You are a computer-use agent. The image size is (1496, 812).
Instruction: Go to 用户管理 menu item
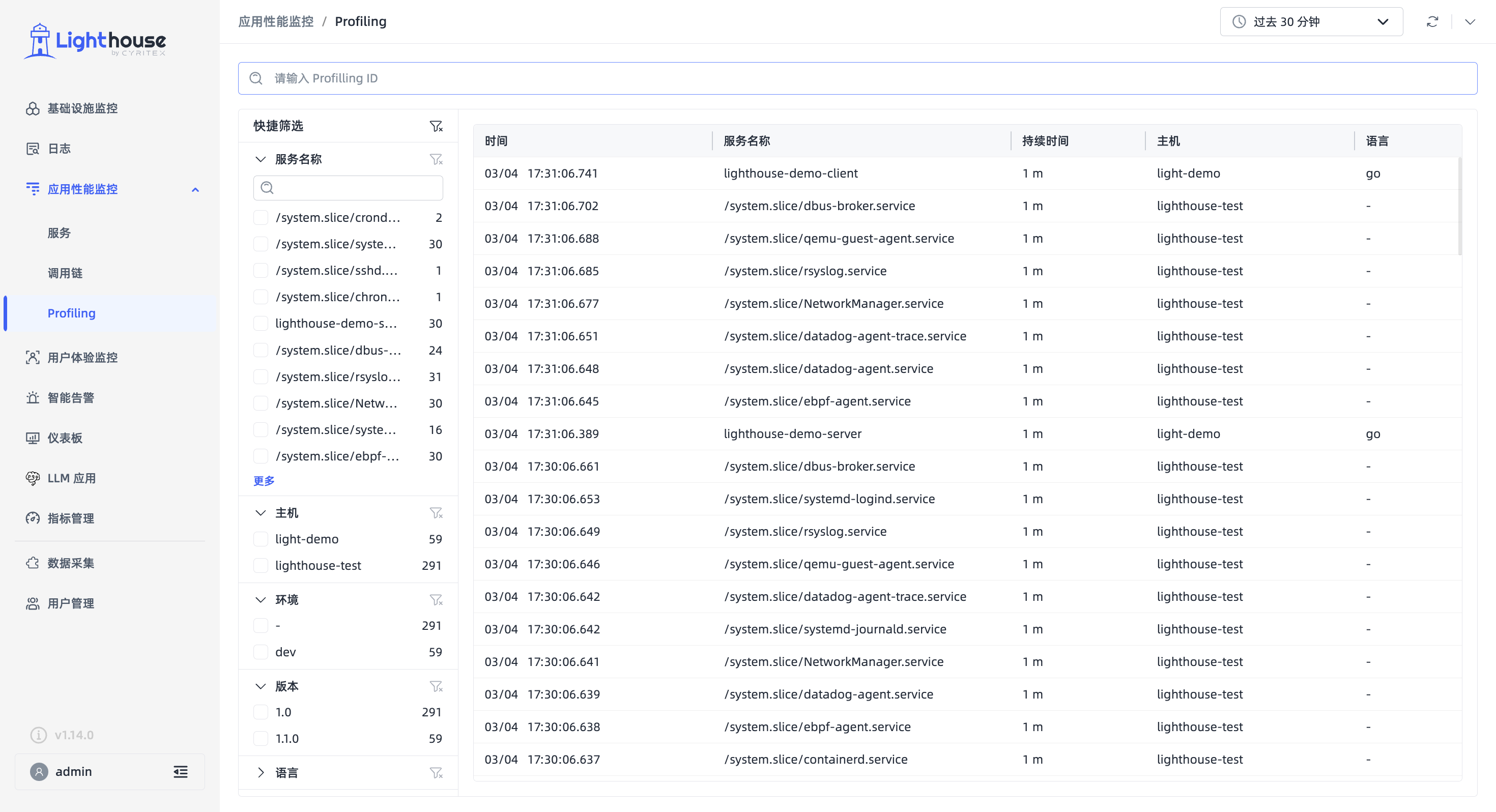click(71, 603)
